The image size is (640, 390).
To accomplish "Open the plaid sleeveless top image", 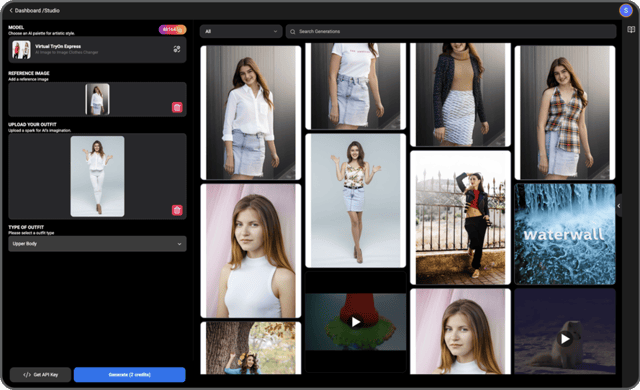I will [565, 112].
